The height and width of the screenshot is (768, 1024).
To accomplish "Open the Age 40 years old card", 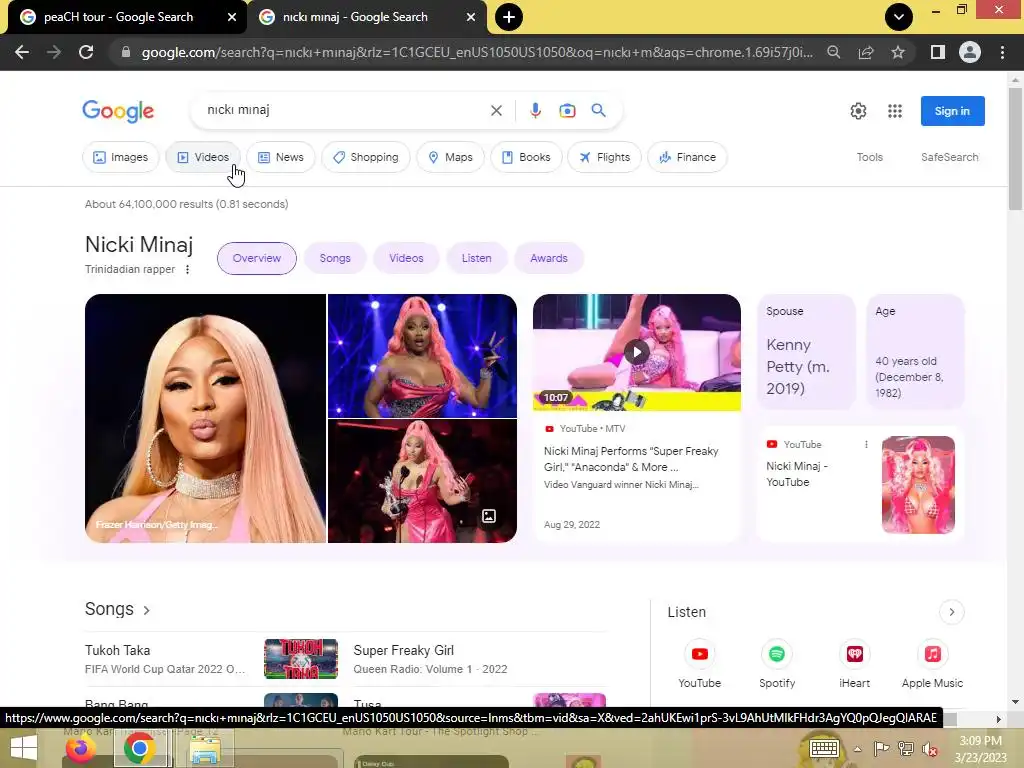I will tap(915, 351).
